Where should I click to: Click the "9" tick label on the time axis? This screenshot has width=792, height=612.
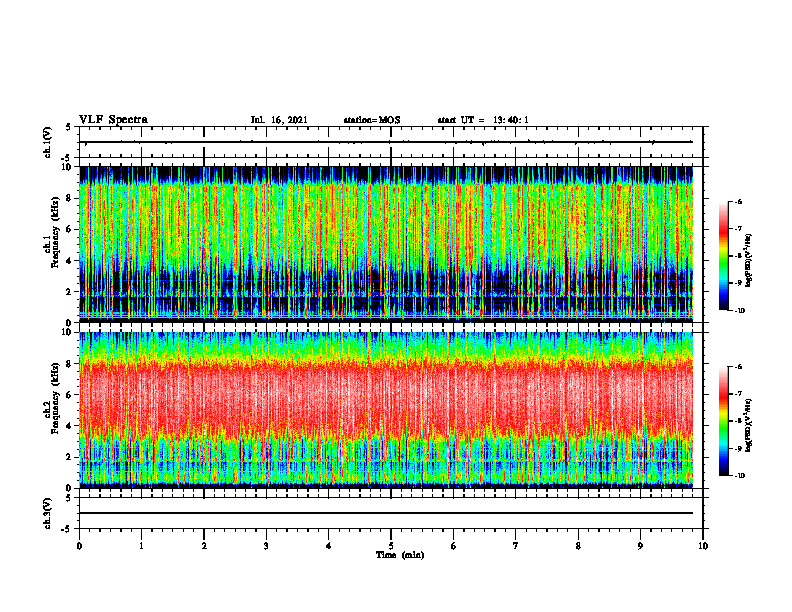click(640, 546)
